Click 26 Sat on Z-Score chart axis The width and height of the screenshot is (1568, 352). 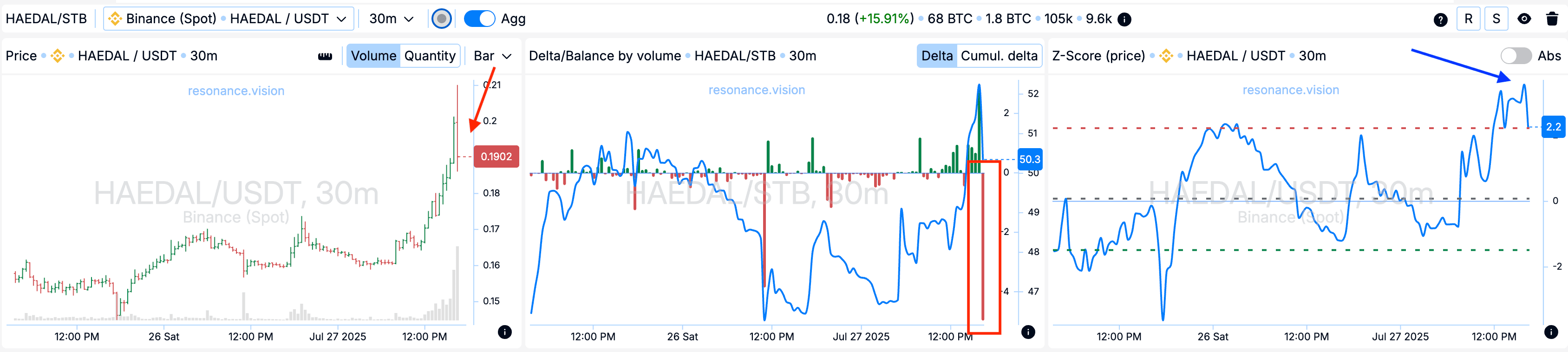point(1213,336)
